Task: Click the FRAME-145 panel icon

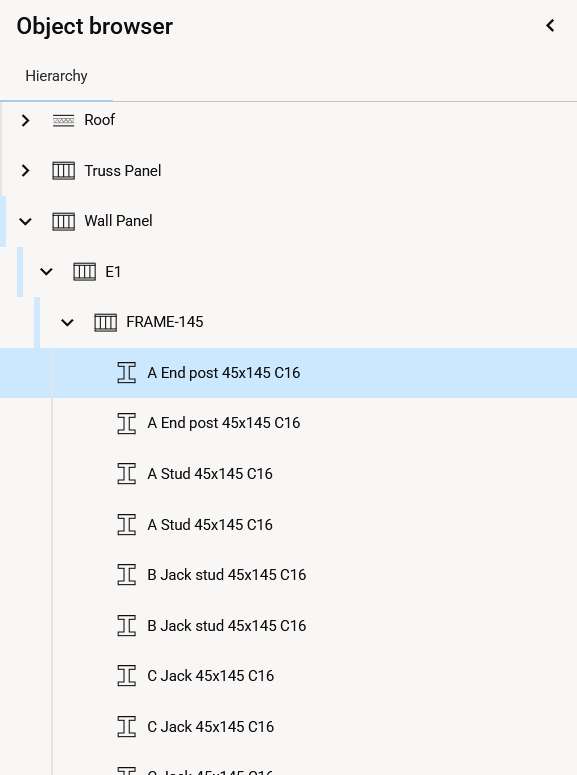Action: [x=105, y=322]
